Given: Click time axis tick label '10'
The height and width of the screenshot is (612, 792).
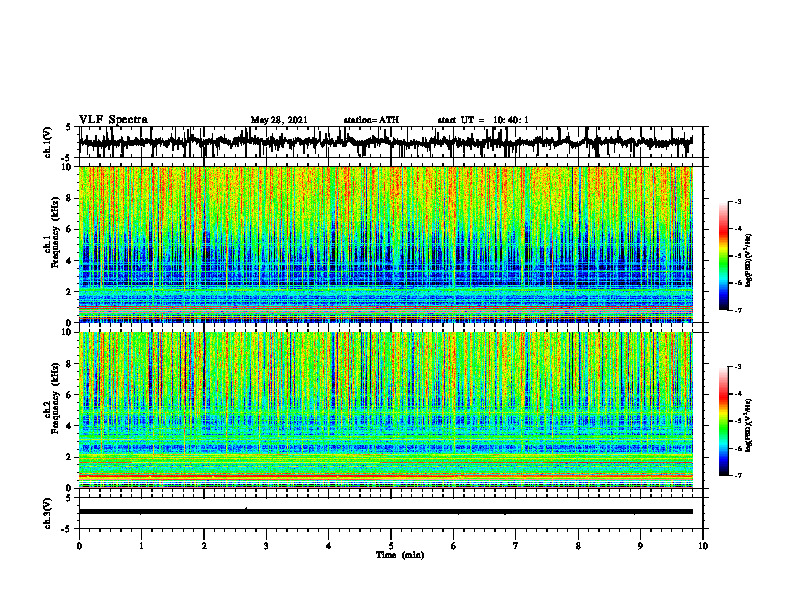Looking at the screenshot, I should pos(703,546).
